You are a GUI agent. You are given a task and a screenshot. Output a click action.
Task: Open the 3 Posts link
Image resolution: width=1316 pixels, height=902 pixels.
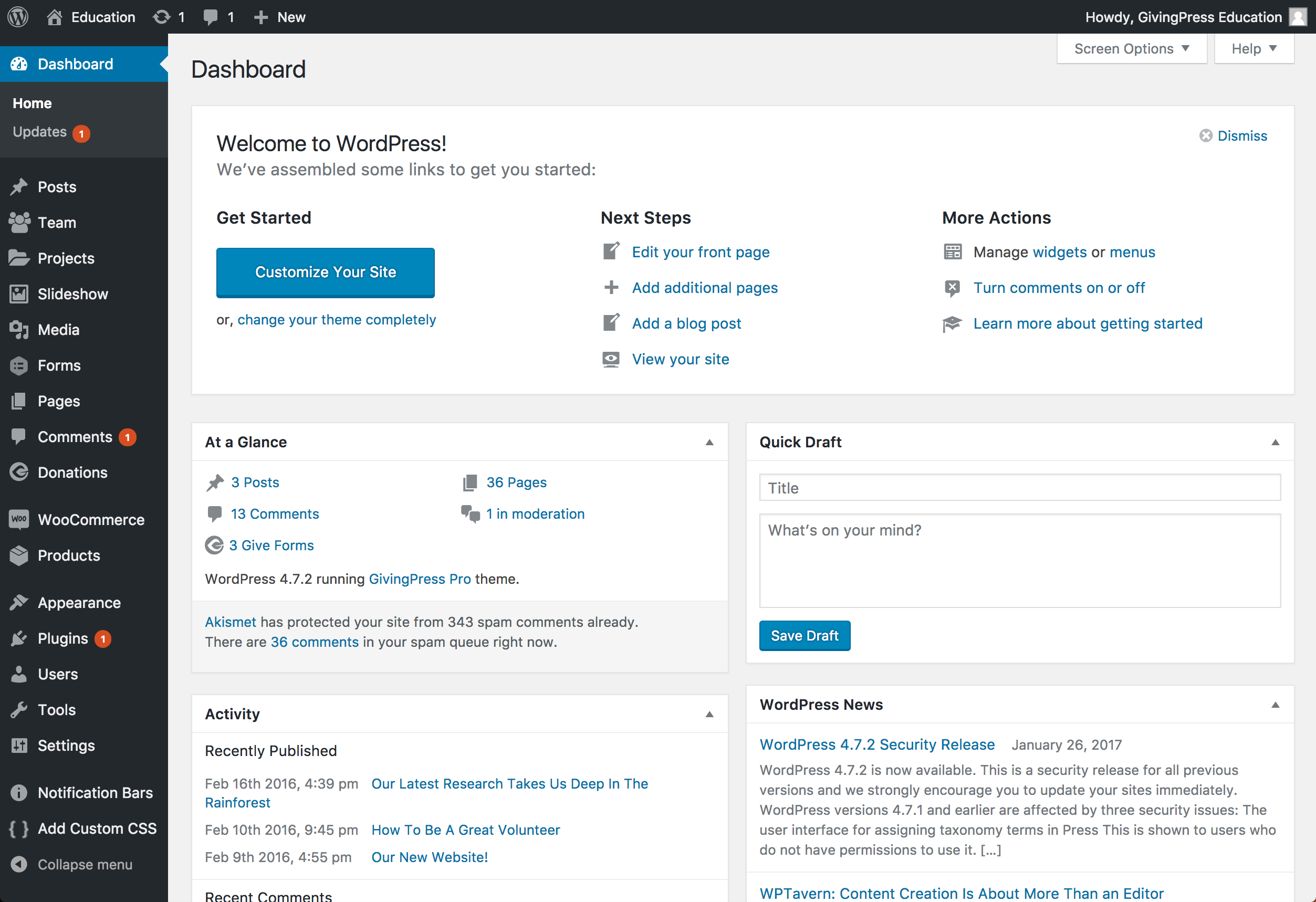255,483
